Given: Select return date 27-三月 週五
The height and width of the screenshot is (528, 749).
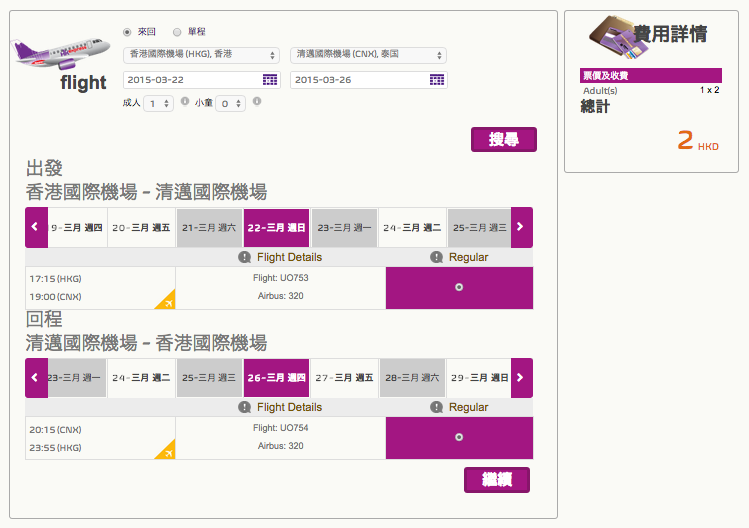Looking at the screenshot, I should coord(344,378).
